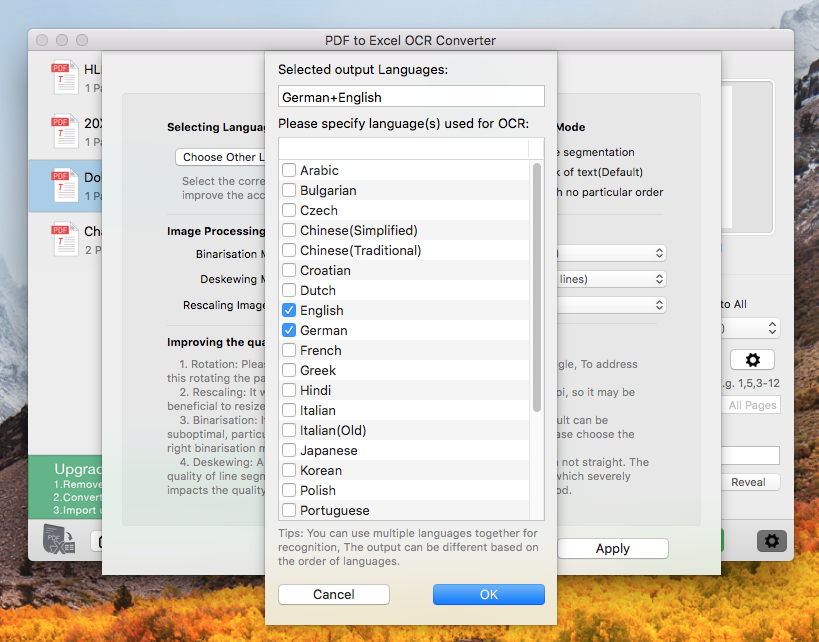Click the OK button
The width and height of the screenshot is (819, 642).
coord(488,594)
